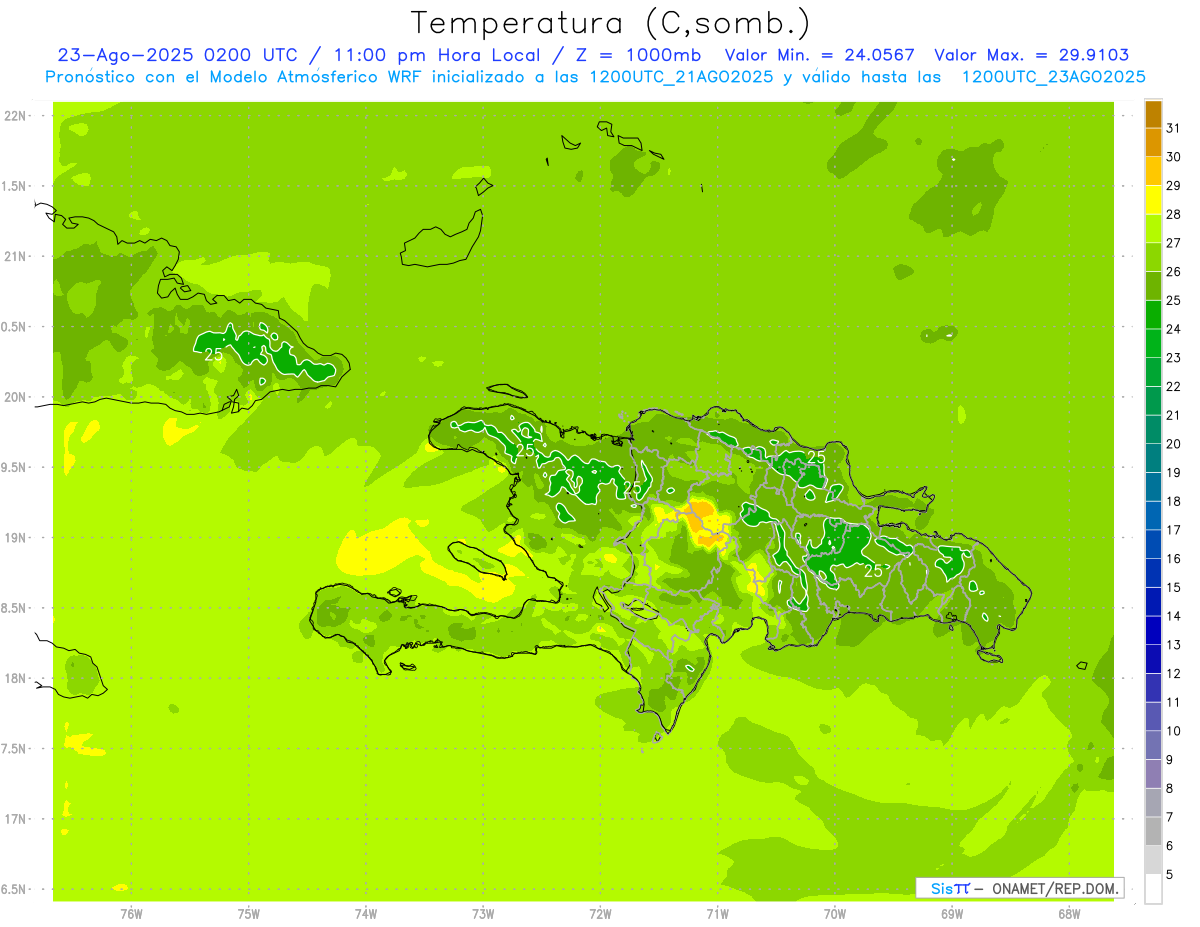Click the colorbar label '28'
This screenshot has height=927, width=1200.
1173,214
